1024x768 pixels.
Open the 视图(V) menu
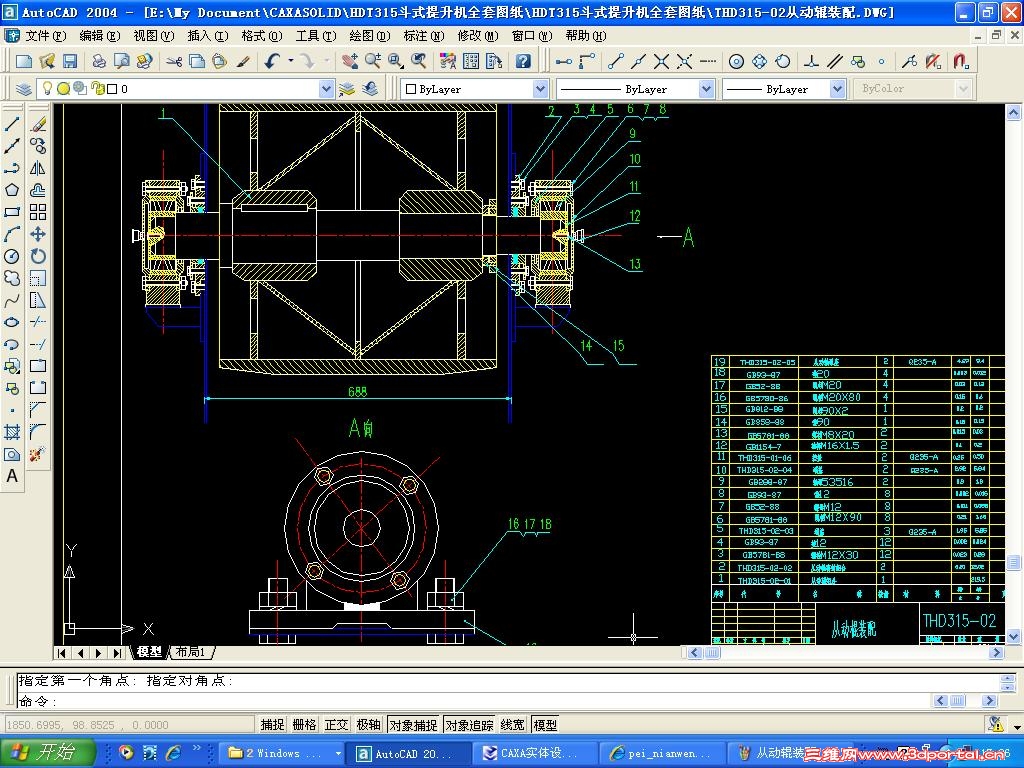153,35
